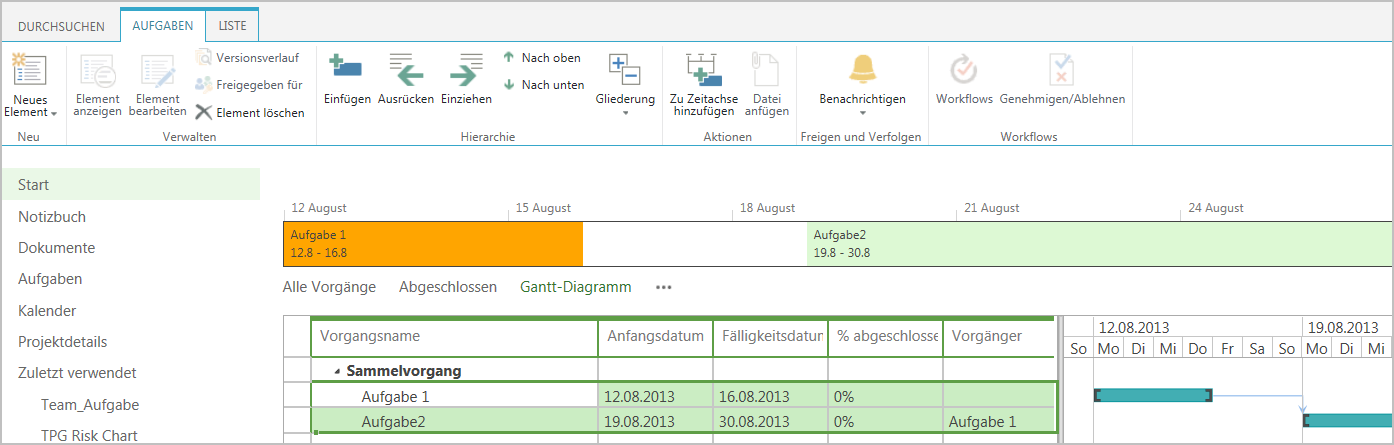Click the Element löschen icon
The height and width of the screenshot is (445, 1394).
pos(204,113)
